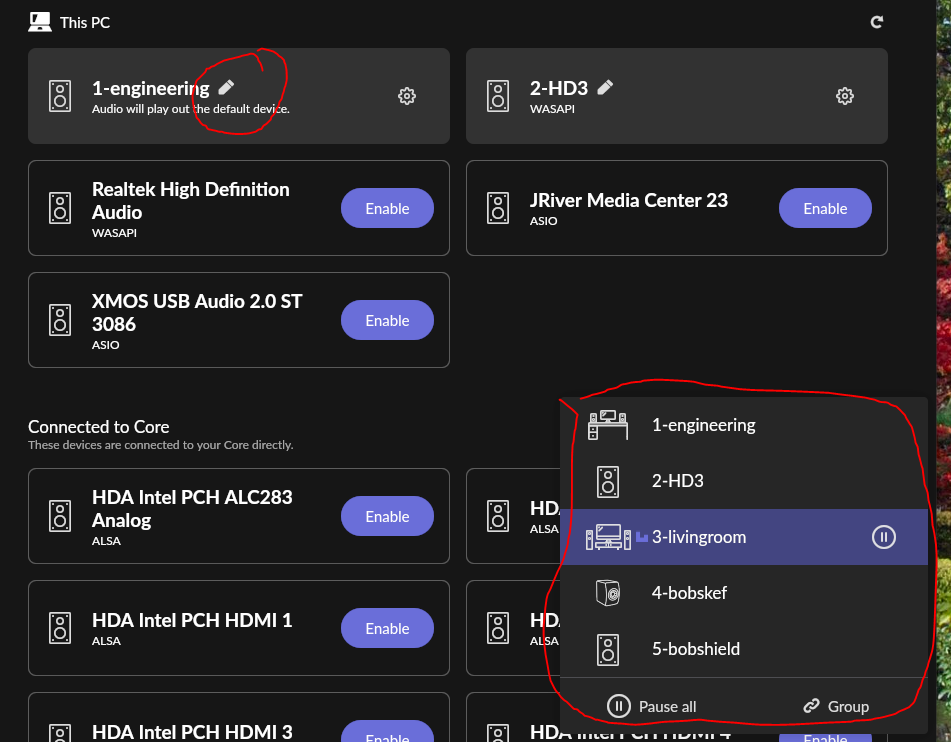Select 1-engineering from the zone list
The height and width of the screenshot is (742, 951).
(x=704, y=425)
